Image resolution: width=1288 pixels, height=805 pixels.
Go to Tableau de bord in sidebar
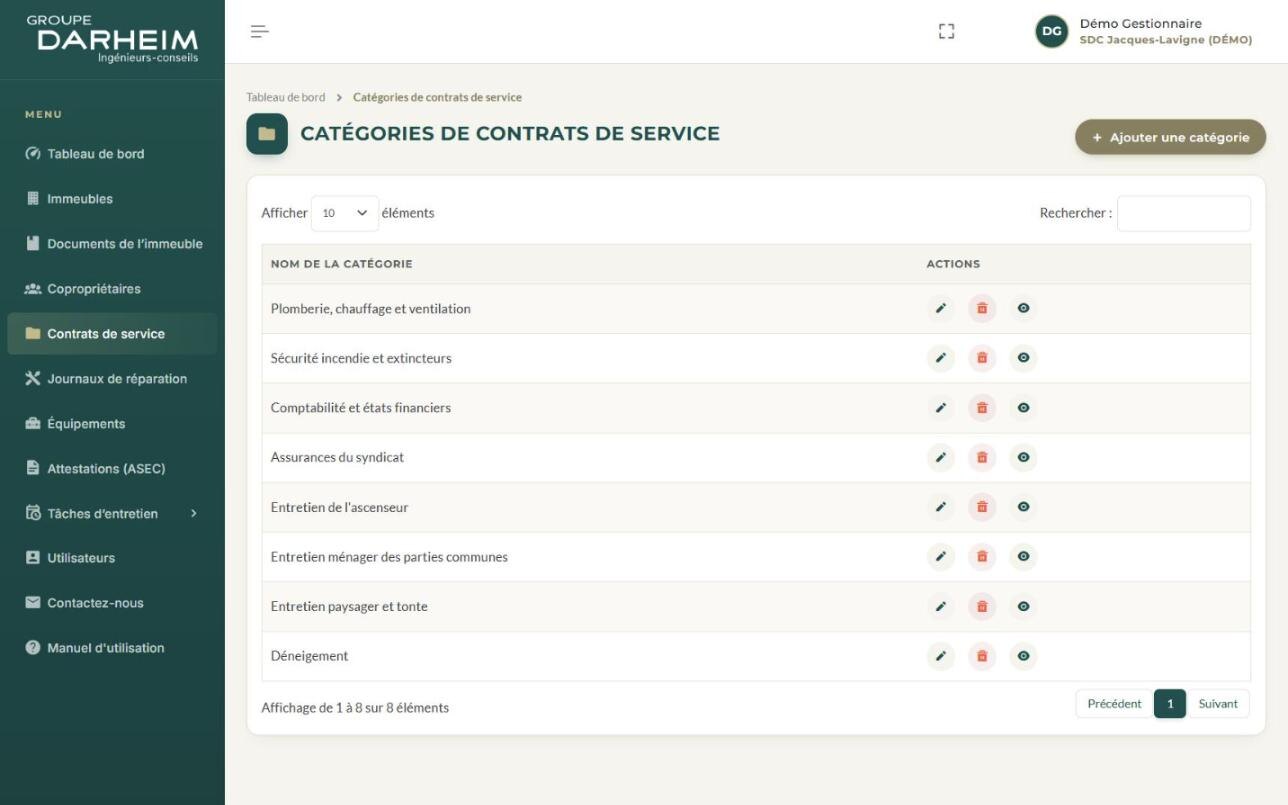112,154
